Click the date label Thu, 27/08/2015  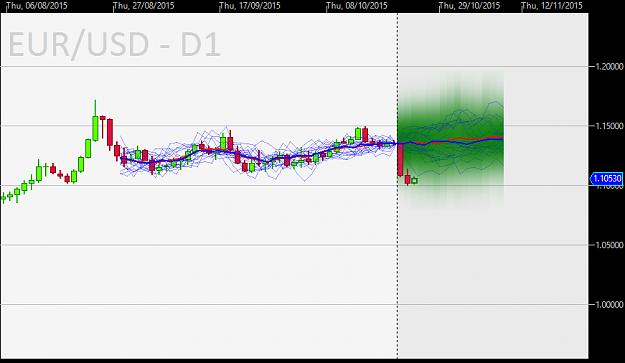tap(144, 6)
